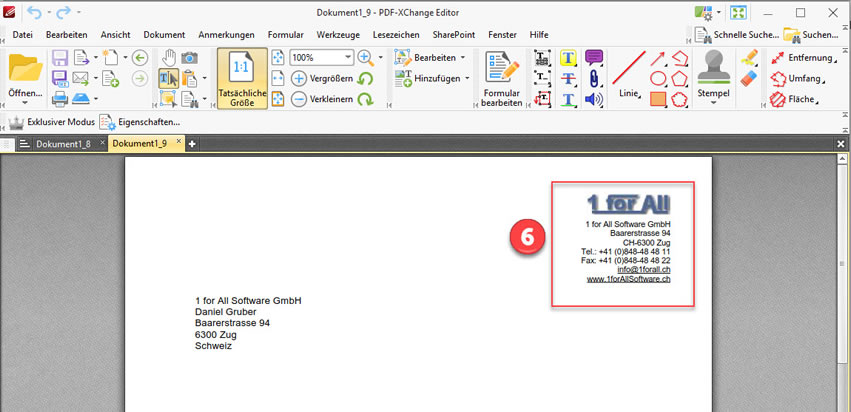Click the Fit Visible icon

pyautogui.click(x=278, y=99)
